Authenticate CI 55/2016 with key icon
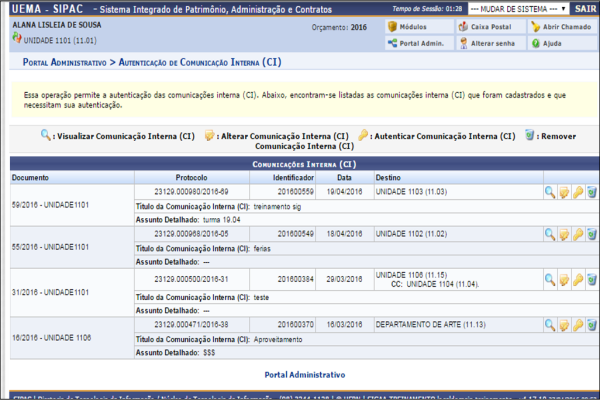600x400 pixels. [x=578, y=234]
